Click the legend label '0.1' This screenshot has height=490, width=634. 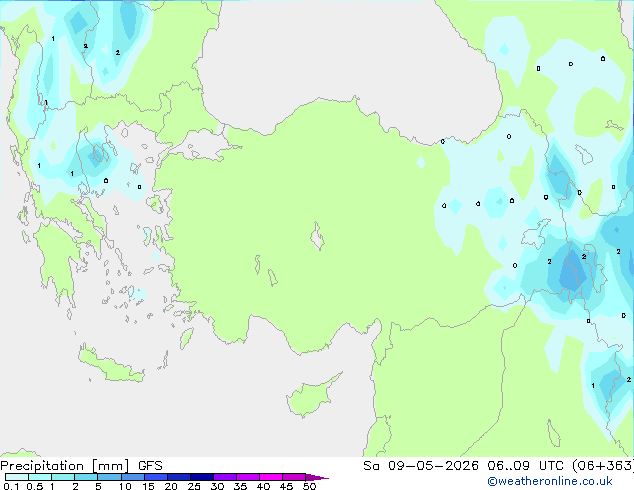[11, 486]
